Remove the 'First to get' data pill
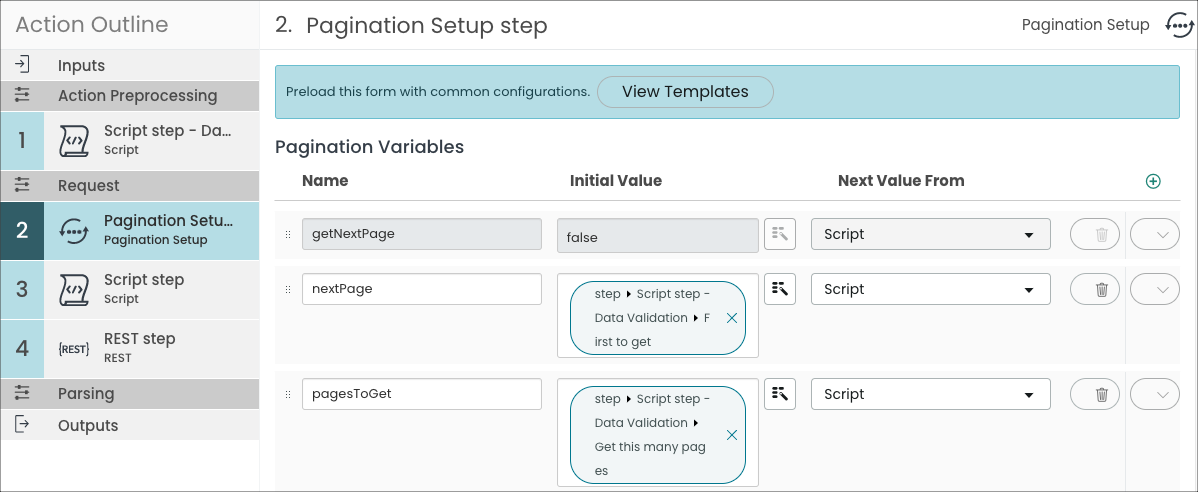Image resolution: width=1198 pixels, height=492 pixels. pyautogui.click(x=731, y=318)
